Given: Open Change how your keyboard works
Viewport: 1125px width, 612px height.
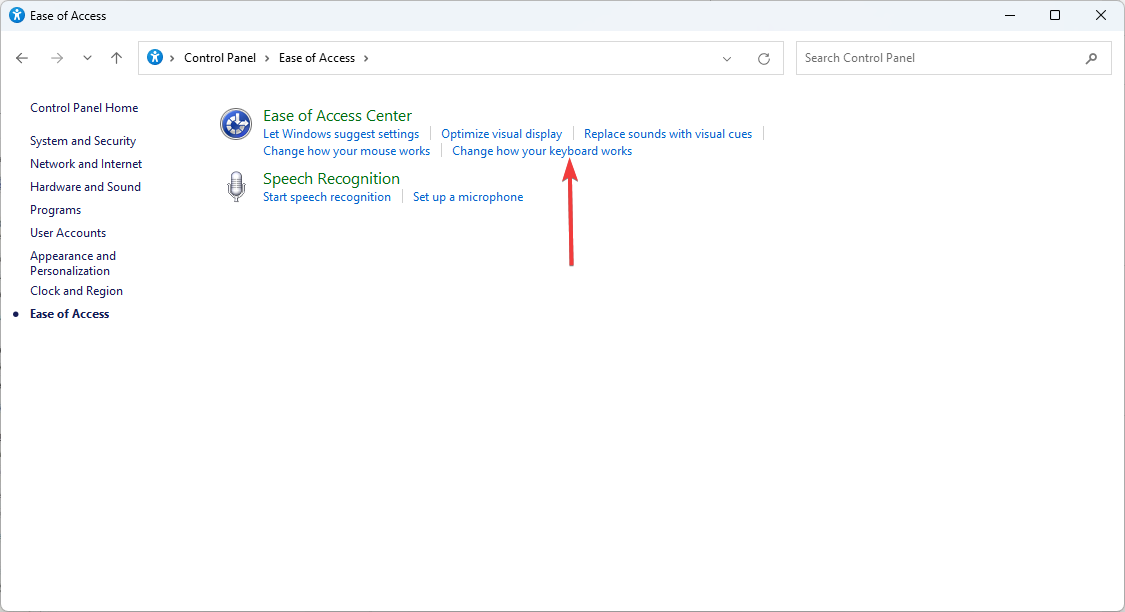Looking at the screenshot, I should click(542, 151).
